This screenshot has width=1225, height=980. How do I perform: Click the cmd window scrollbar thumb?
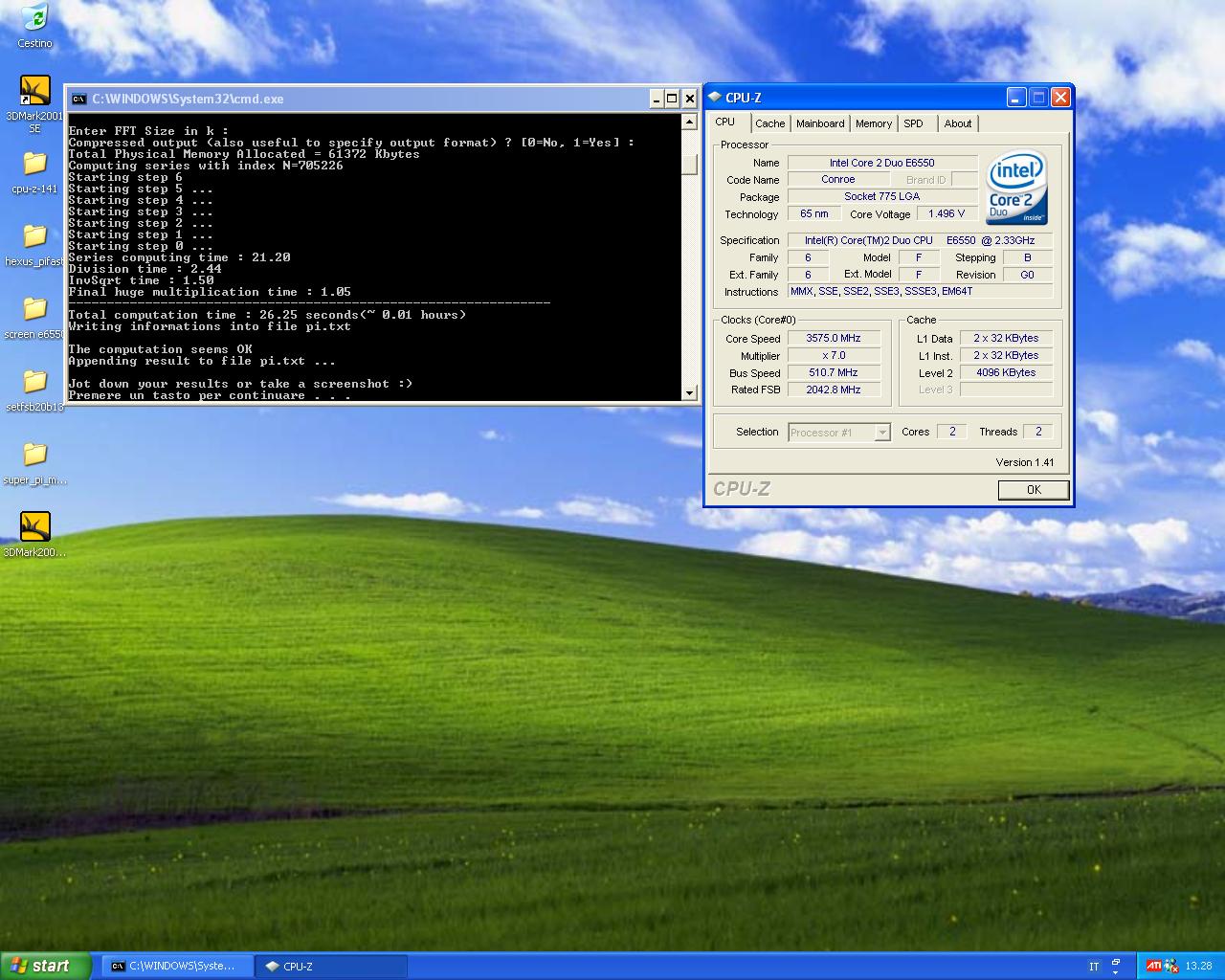pyautogui.click(x=689, y=163)
